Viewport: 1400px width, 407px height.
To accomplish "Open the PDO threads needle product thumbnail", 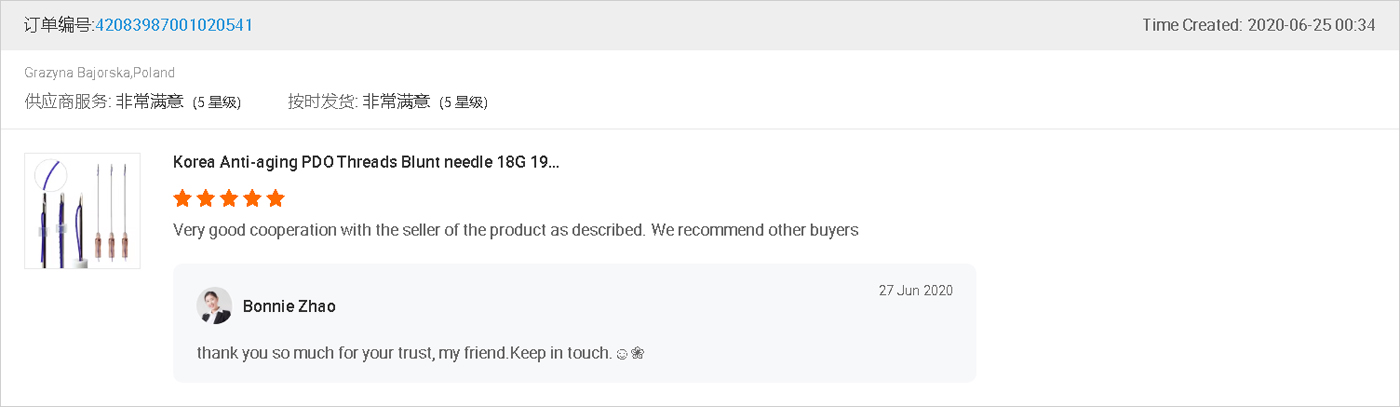I will pos(82,211).
